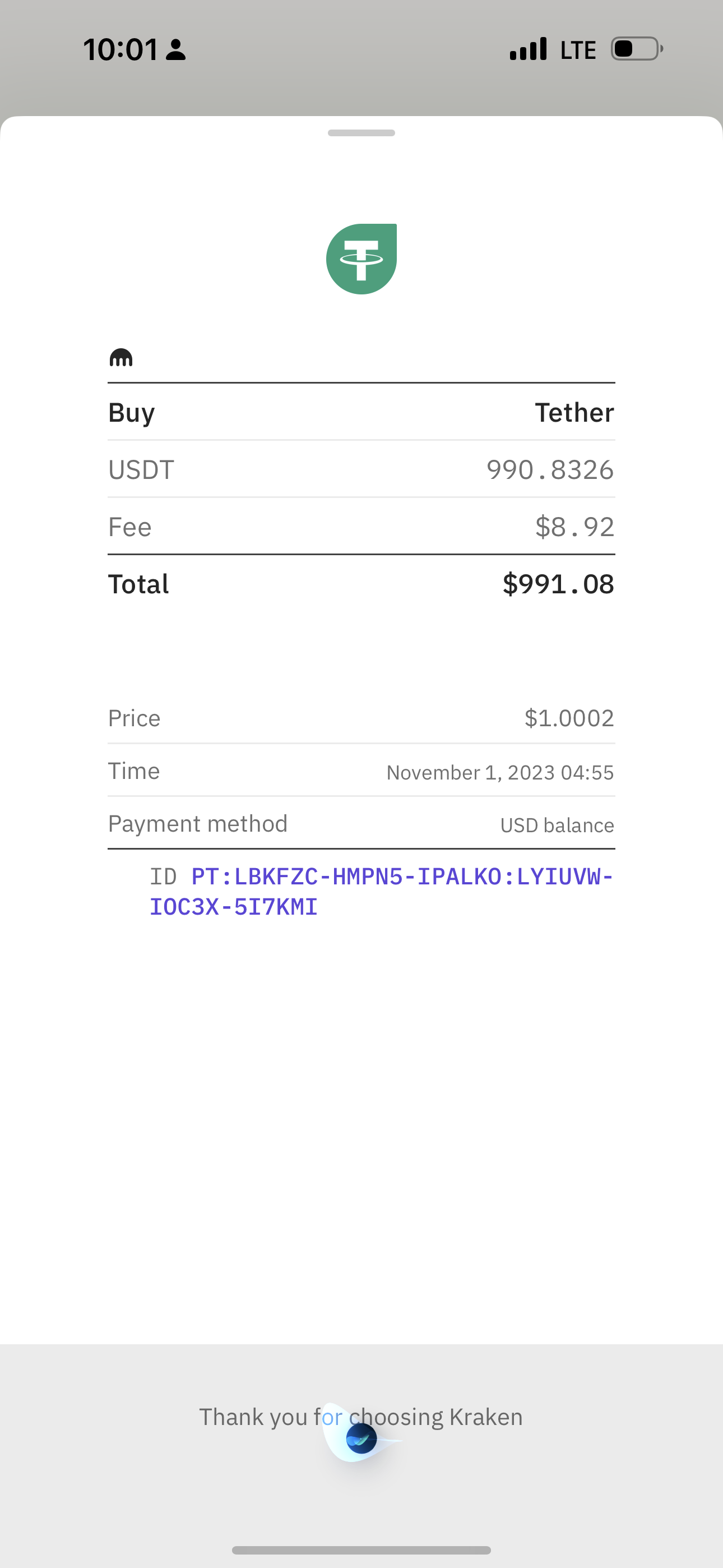Select the Total amount $991.08
This screenshot has width=723, height=1568.
tap(558, 584)
